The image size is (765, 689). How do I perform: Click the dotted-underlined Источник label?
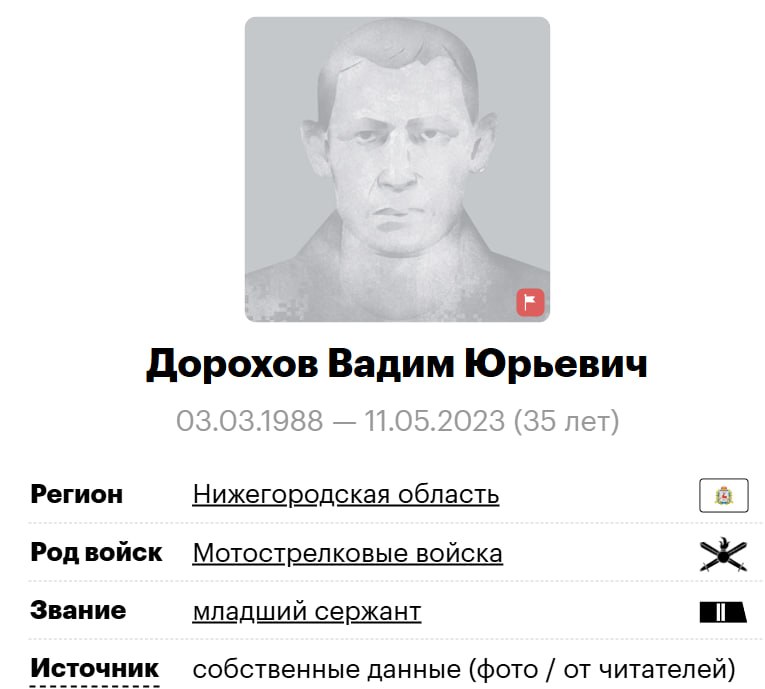(x=95, y=668)
